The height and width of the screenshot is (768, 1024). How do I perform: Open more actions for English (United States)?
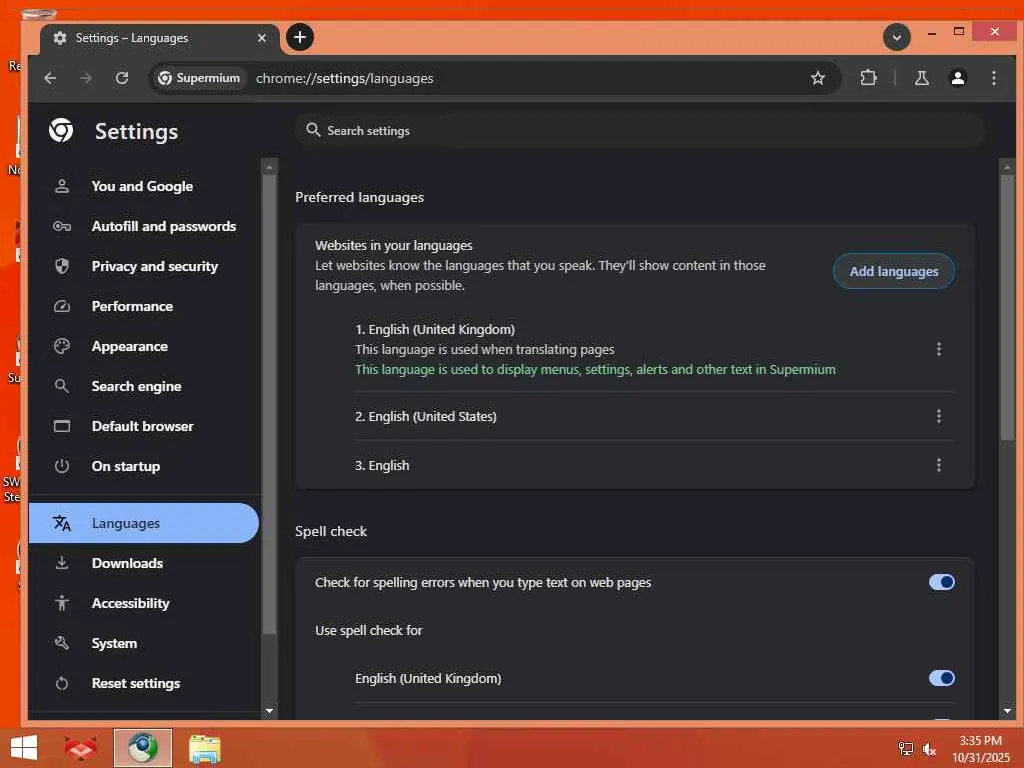(938, 416)
